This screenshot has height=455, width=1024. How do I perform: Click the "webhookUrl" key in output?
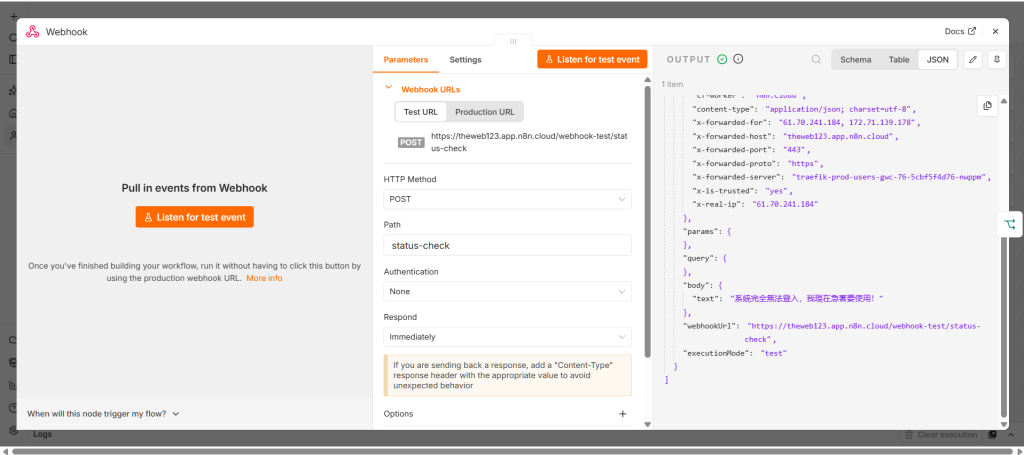point(711,326)
